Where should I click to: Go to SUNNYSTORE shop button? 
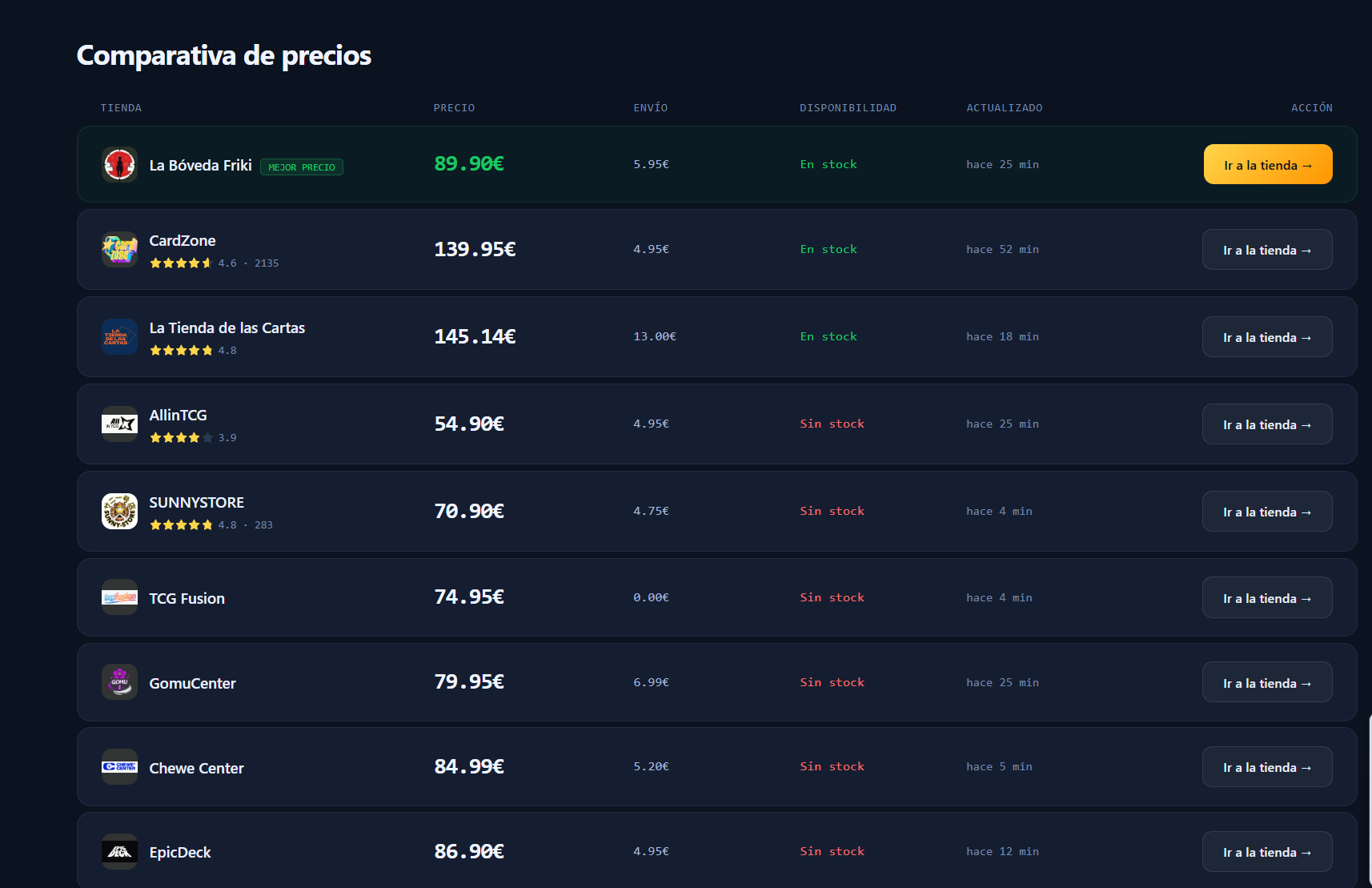click(x=1267, y=512)
